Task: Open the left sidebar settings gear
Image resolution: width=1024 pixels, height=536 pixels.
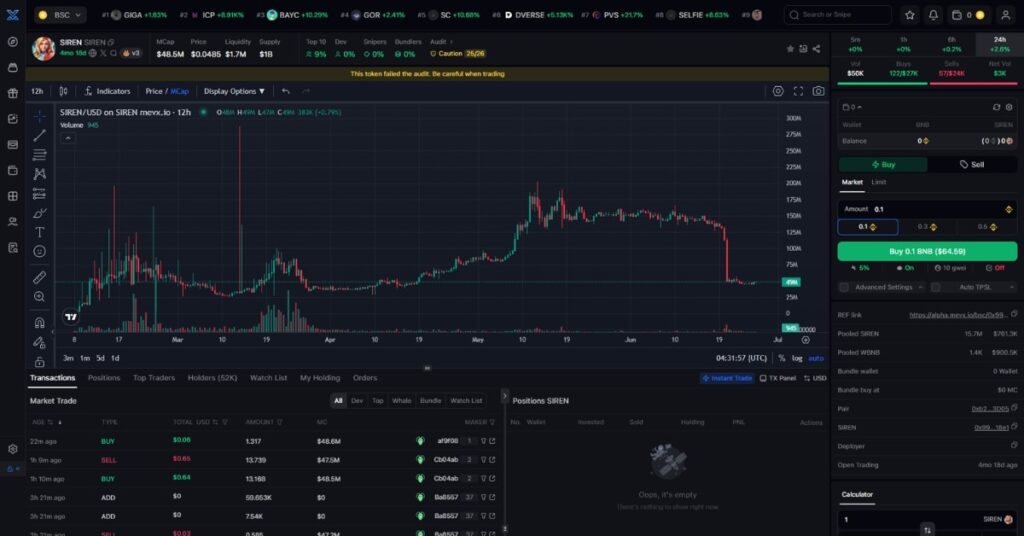Action: pos(12,449)
